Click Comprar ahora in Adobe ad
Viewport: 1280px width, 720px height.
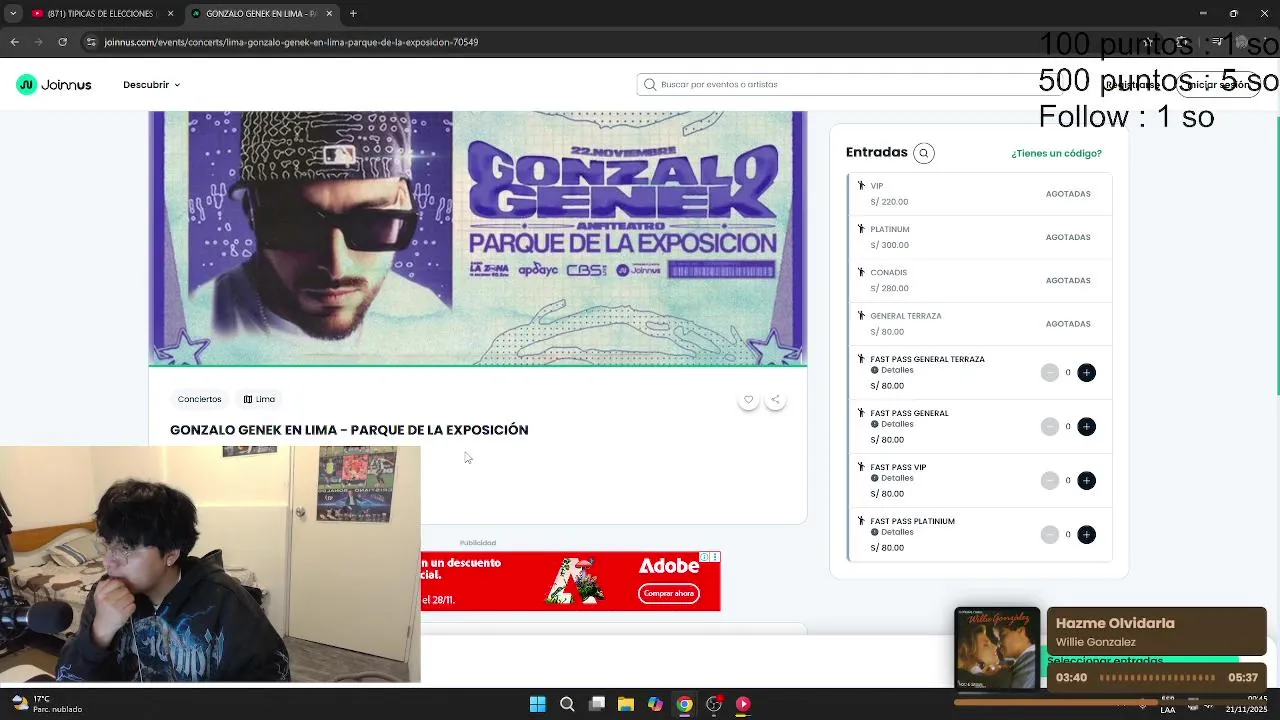coord(669,593)
